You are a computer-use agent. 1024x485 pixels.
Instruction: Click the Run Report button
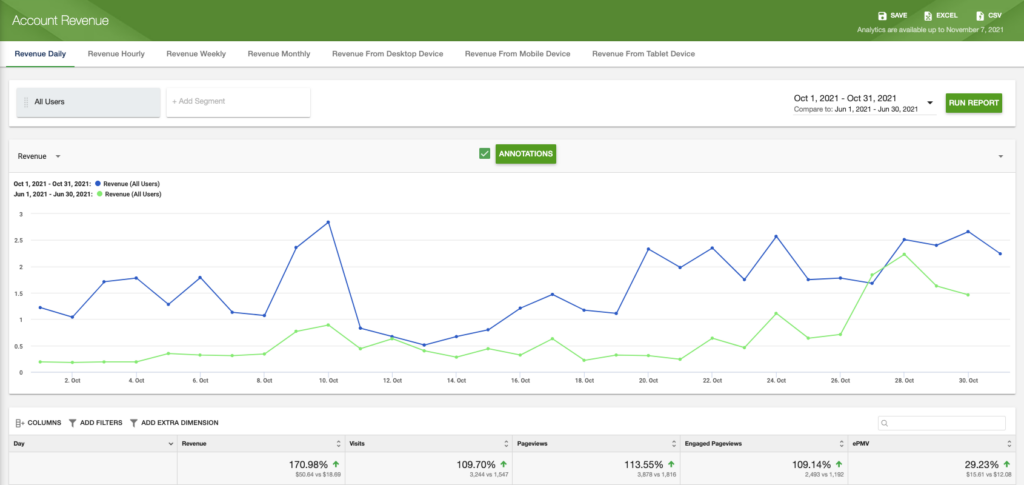coord(974,103)
